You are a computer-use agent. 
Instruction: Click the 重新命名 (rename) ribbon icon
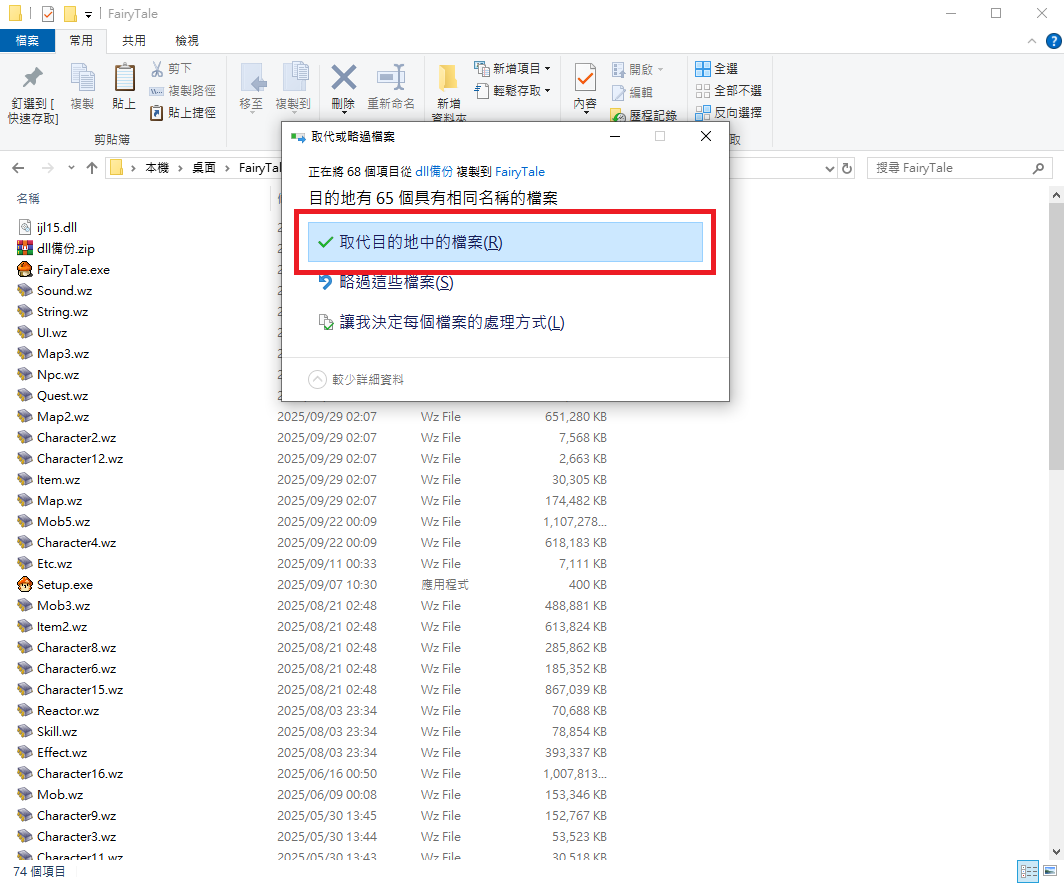390,79
